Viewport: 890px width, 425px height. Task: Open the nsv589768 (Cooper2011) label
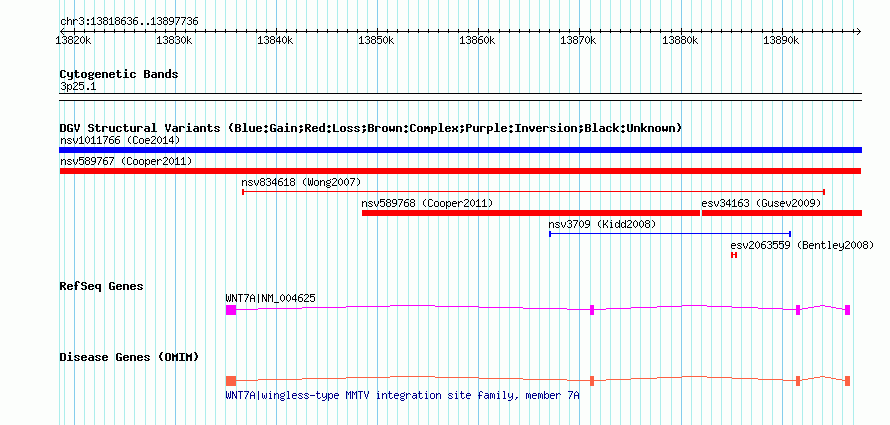(427, 203)
